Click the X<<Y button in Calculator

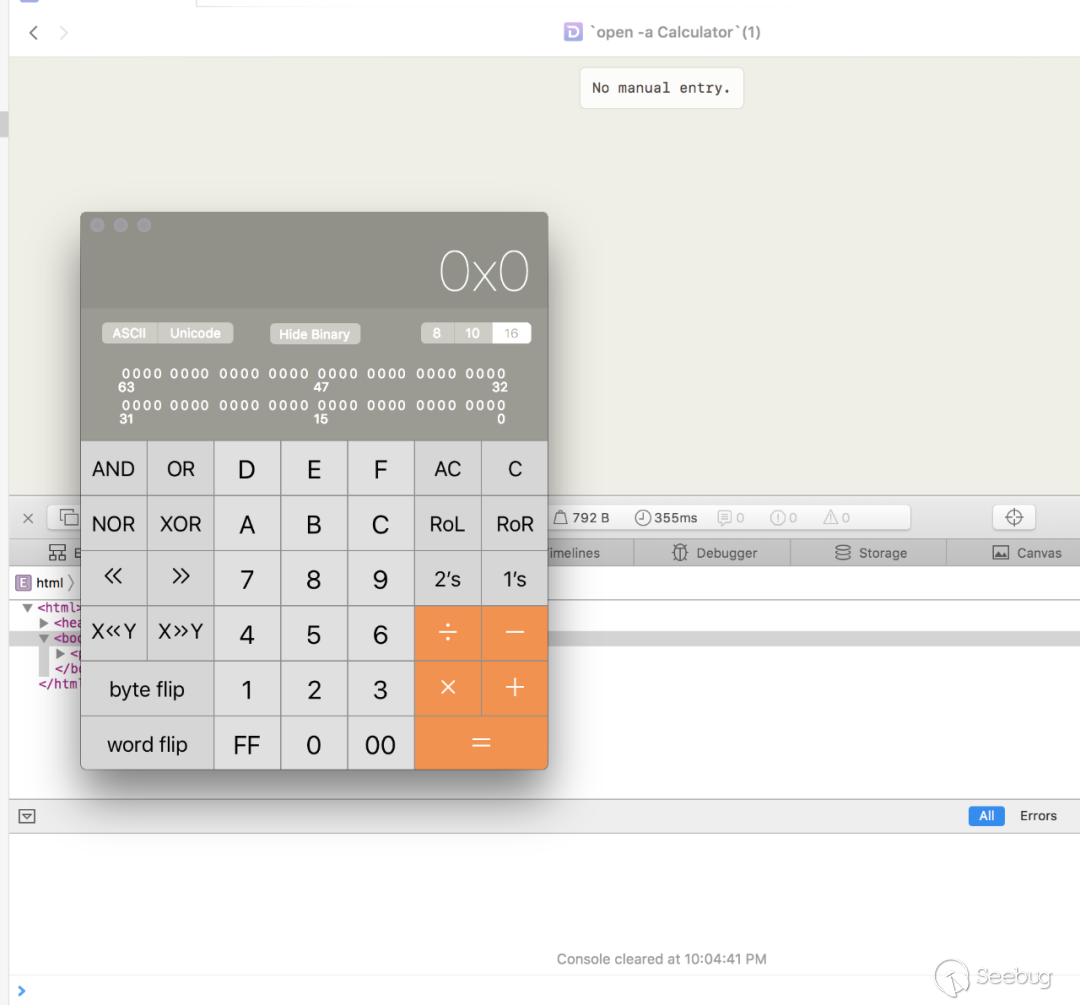click(x=114, y=633)
